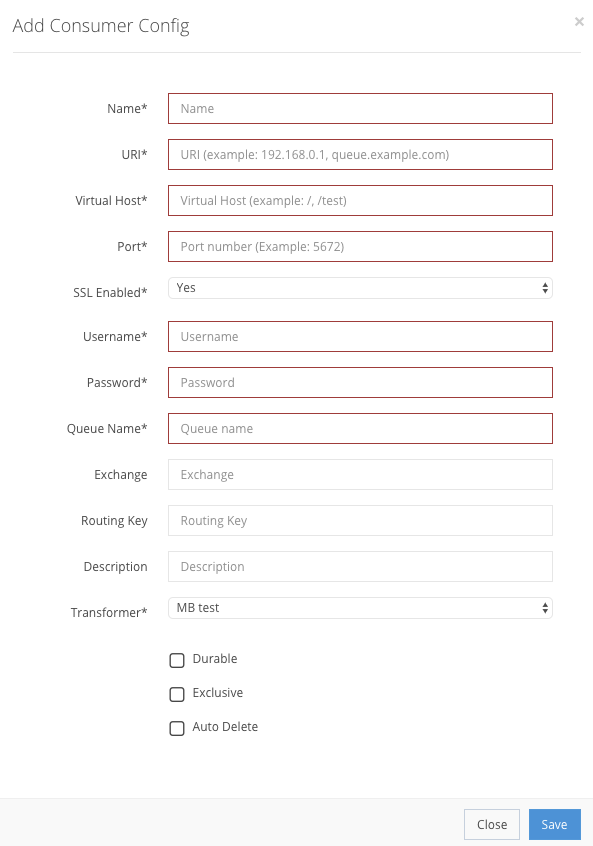
Task: Focus the Port number field
Action: (x=360, y=247)
